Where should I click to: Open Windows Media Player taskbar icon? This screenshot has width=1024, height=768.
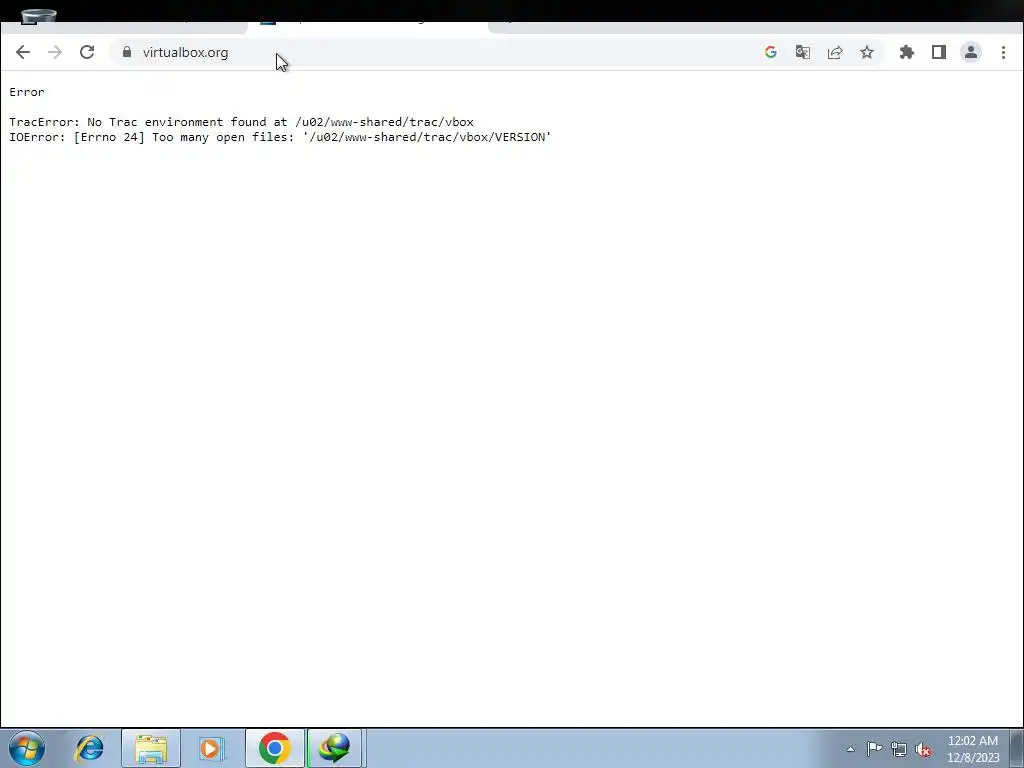212,748
